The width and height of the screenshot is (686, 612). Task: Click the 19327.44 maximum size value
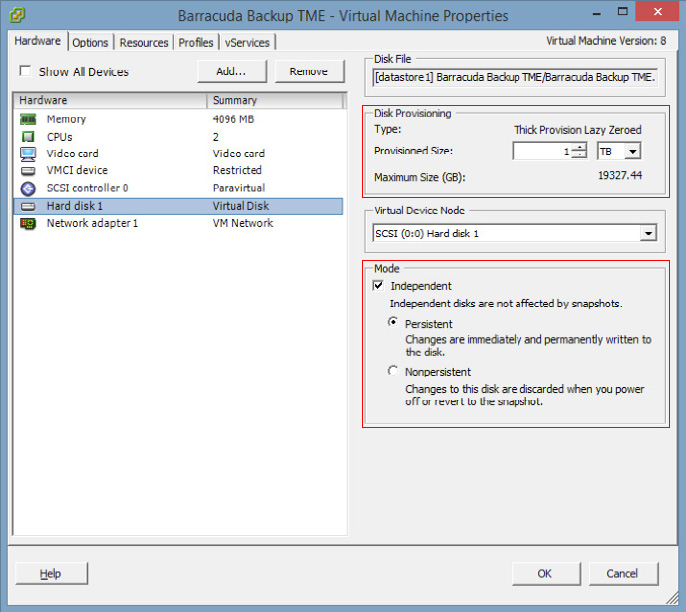click(620, 175)
